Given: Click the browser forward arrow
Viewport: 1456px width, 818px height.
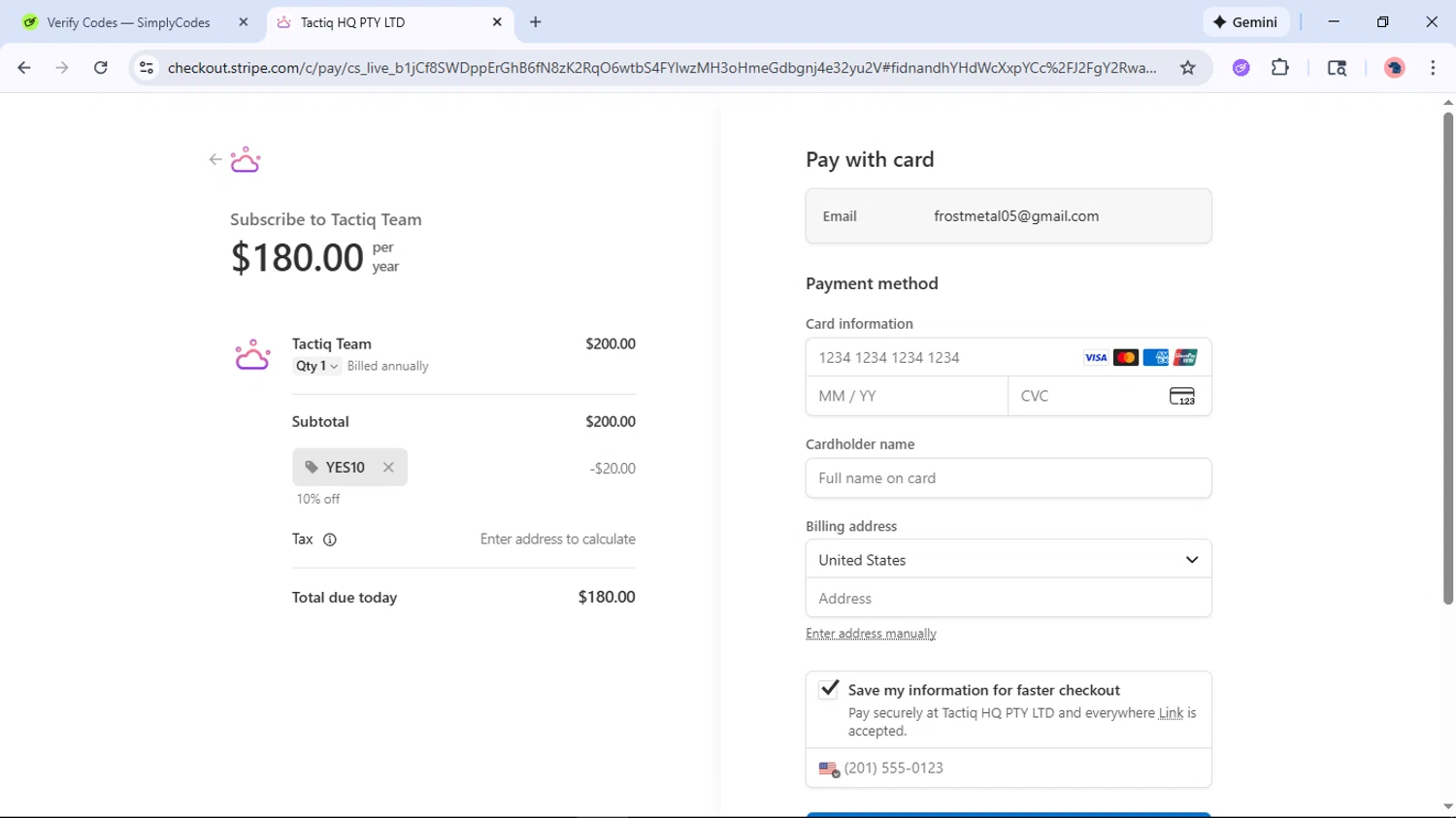Looking at the screenshot, I should pos(62,68).
